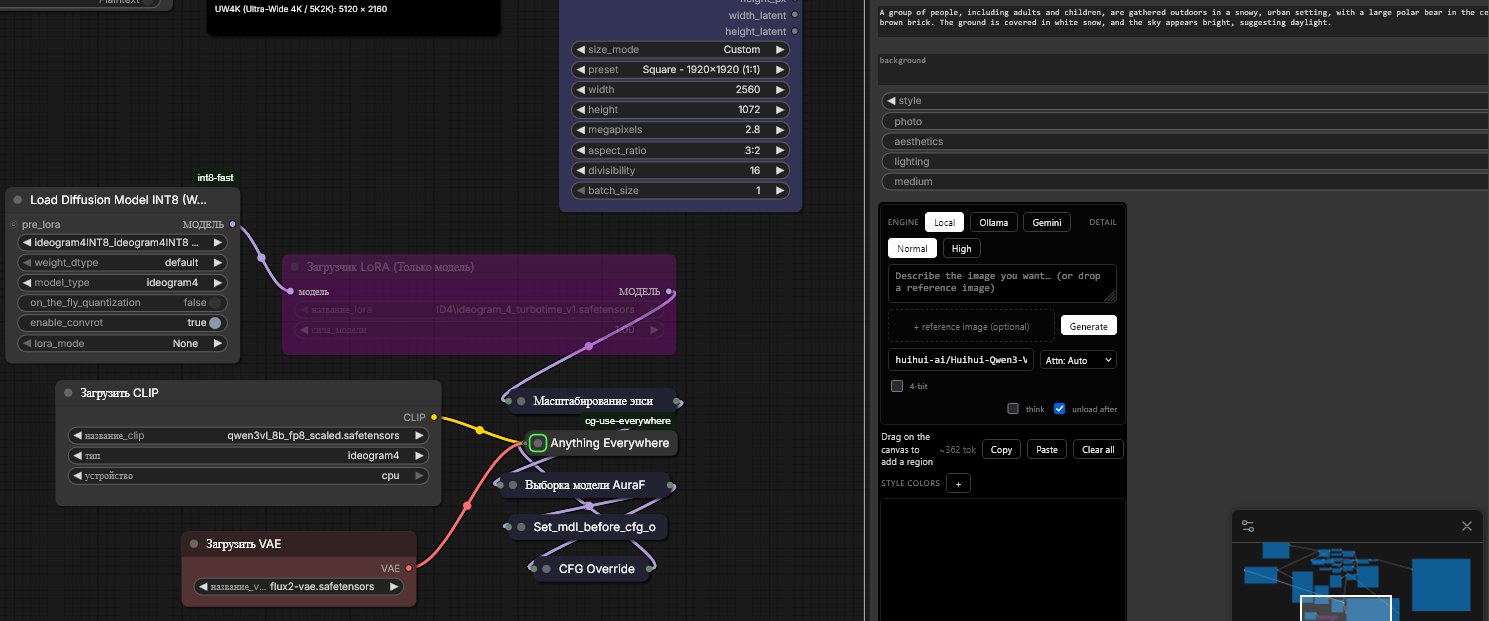Increase megapixels with right arrow
This screenshot has height=621, width=1489.
click(779, 130)
